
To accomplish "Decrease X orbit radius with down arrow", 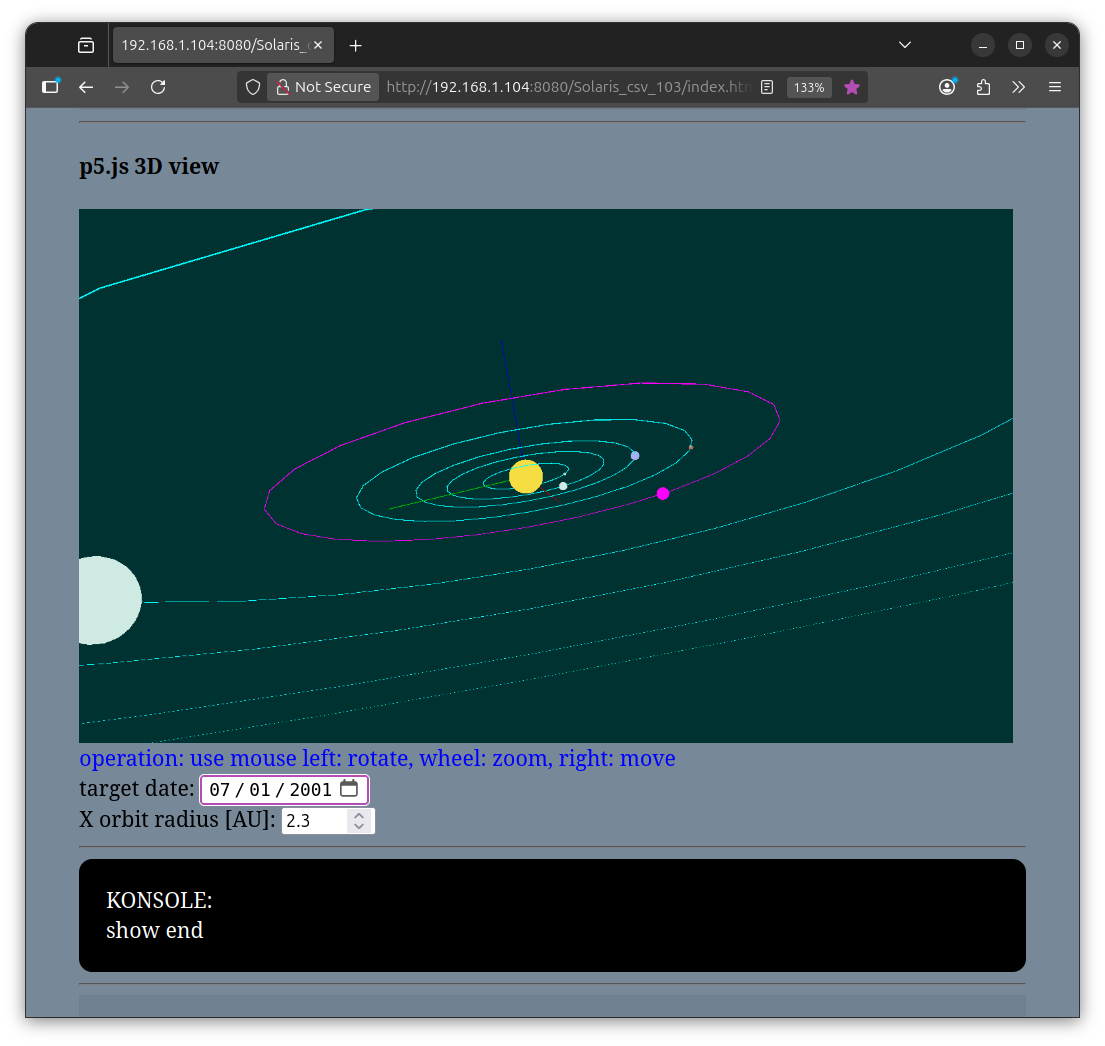I will click(359, 827).
